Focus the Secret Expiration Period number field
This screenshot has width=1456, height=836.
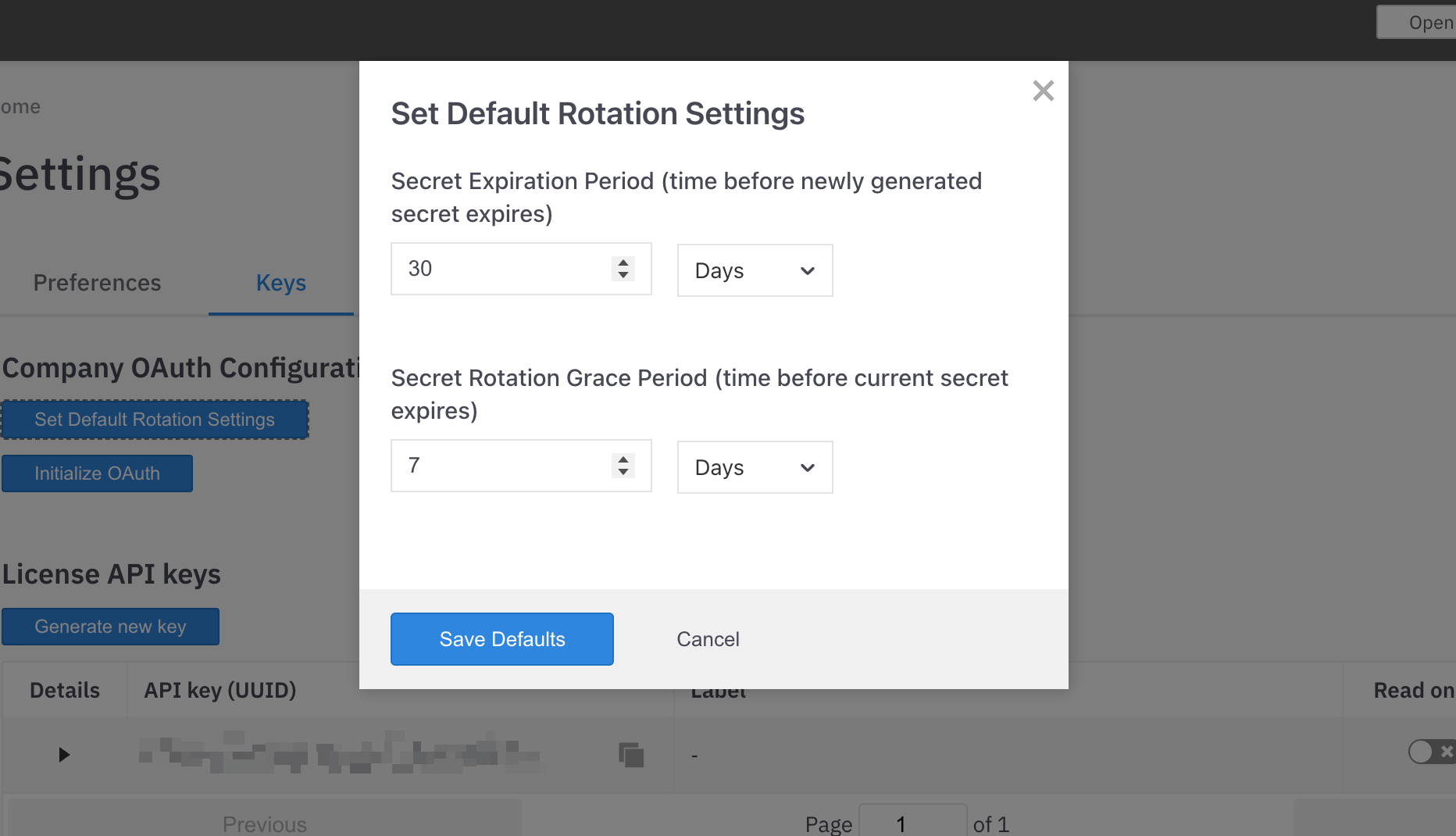click(500, 269)
